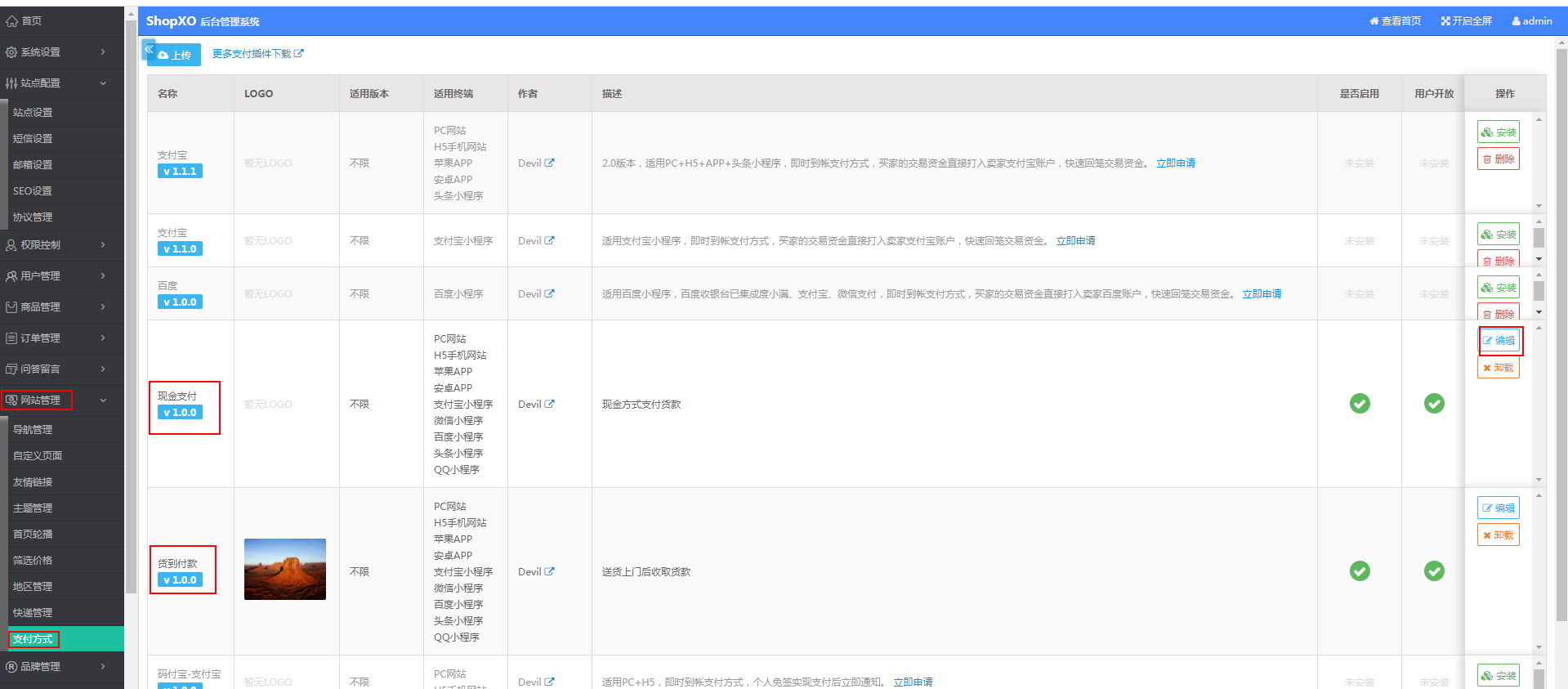Image resolution: width=1568 pixels, height=689 pixels.
Task: Collapse the 站点配置 sidebar menu
Action: click(x=61, y=83)
